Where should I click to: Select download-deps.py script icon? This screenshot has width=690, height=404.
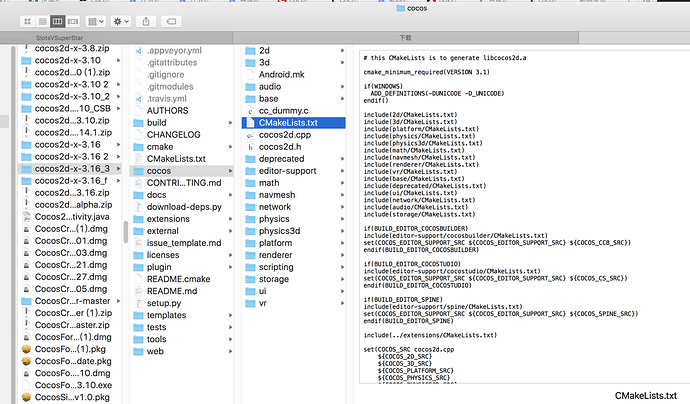139,207
